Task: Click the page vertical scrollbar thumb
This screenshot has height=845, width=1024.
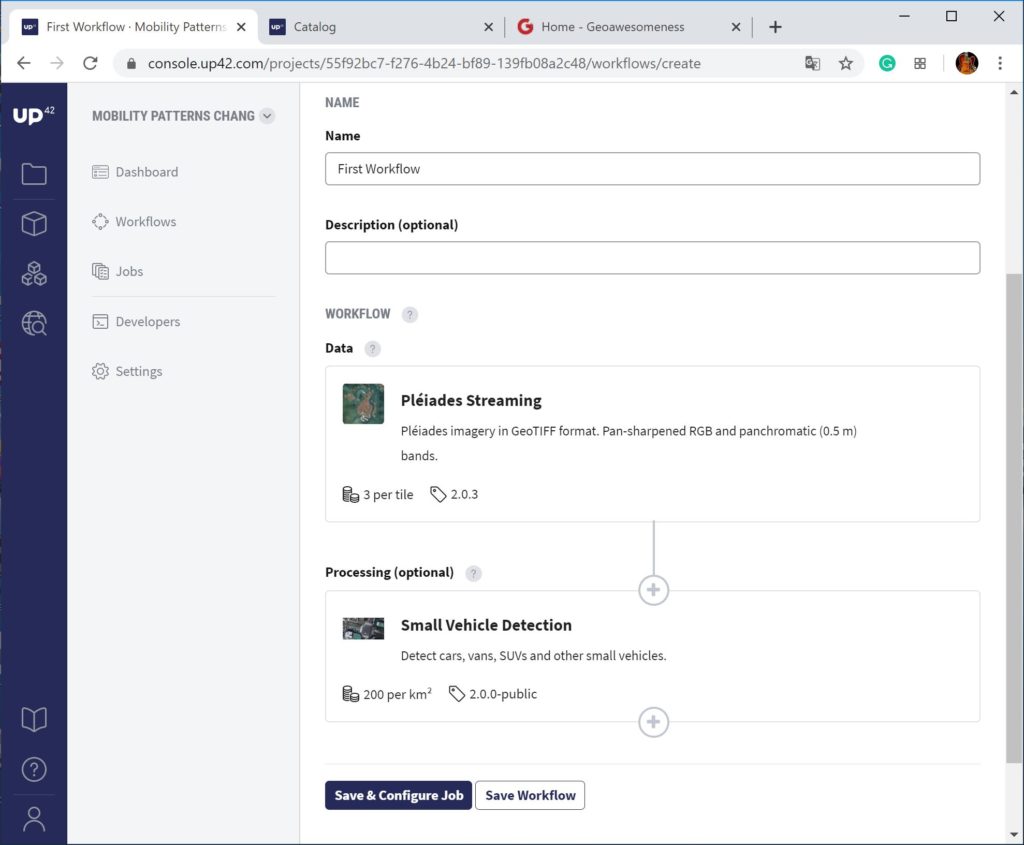Action: [1014, 518]
